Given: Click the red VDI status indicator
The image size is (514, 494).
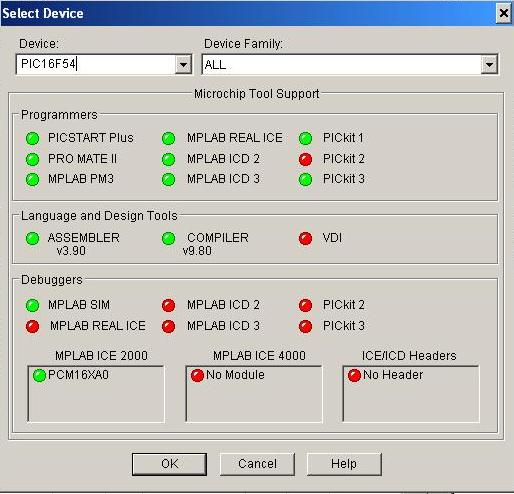Looking at the screenshot, I should [305, 238].
